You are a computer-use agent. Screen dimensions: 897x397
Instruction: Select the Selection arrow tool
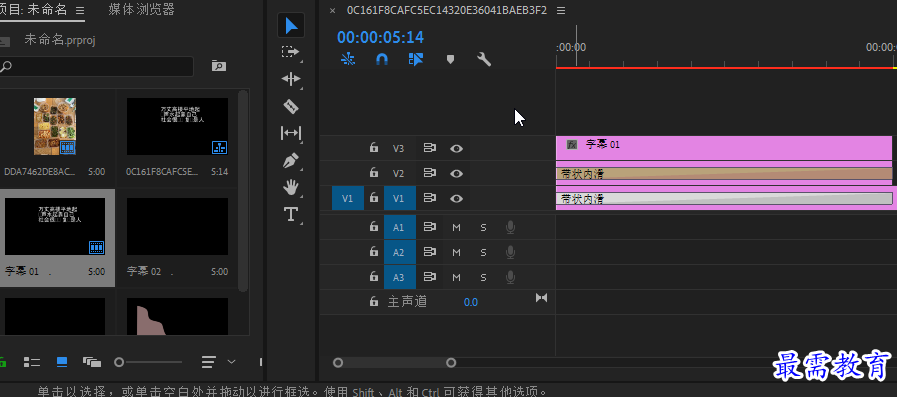291,25
